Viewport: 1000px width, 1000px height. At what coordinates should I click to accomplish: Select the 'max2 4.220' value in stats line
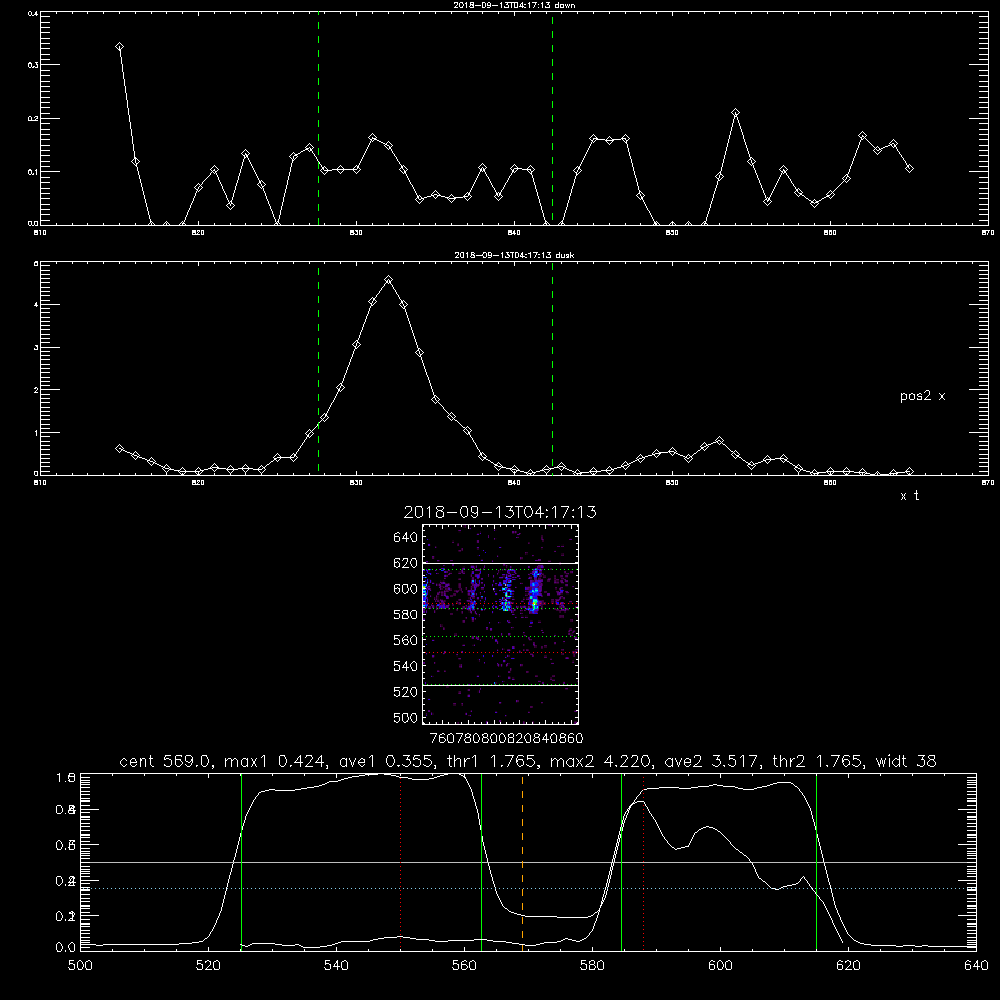(x=600, y=761)
